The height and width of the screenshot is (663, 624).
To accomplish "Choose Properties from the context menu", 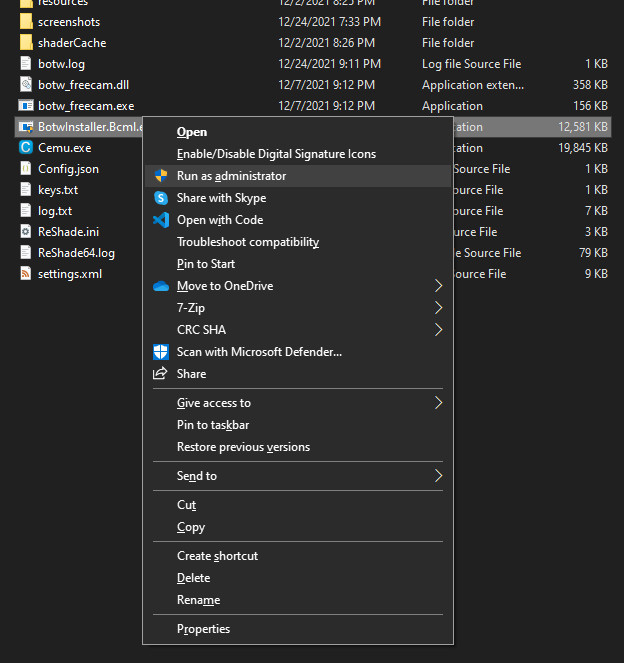I will click(203, 629).
